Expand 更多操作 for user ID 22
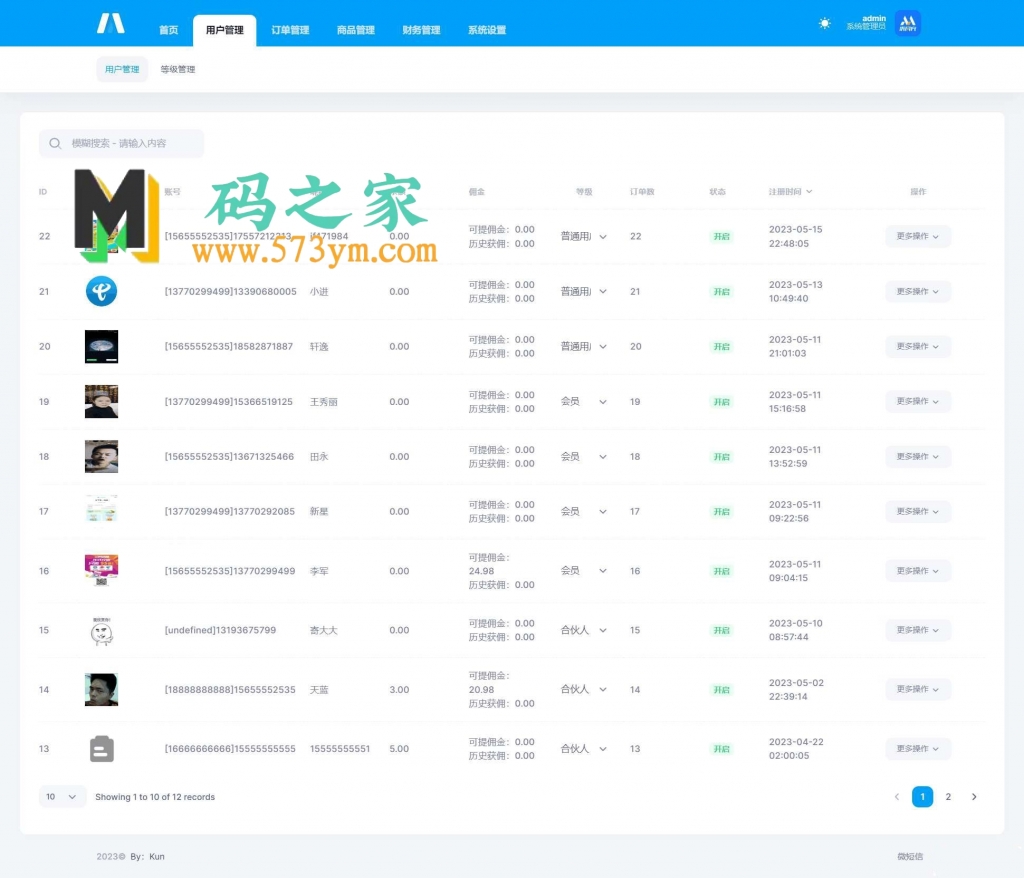The width and height of the screenshot is (1024, 878). tap(918, 236)
